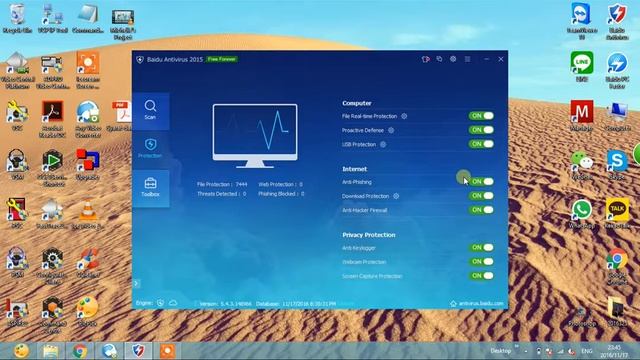Click the Threats Detected count text
640x360 pixels.
tap(222, 194)
